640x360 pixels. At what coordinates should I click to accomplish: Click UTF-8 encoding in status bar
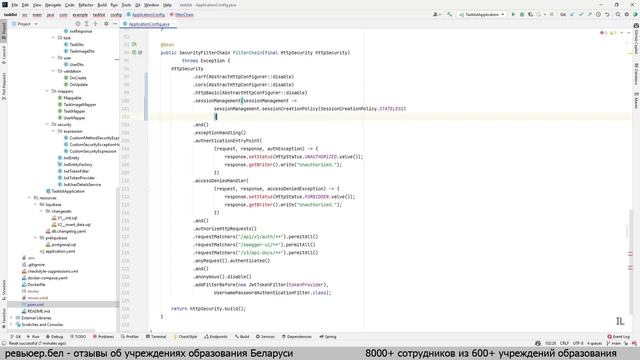click(578, 343)
